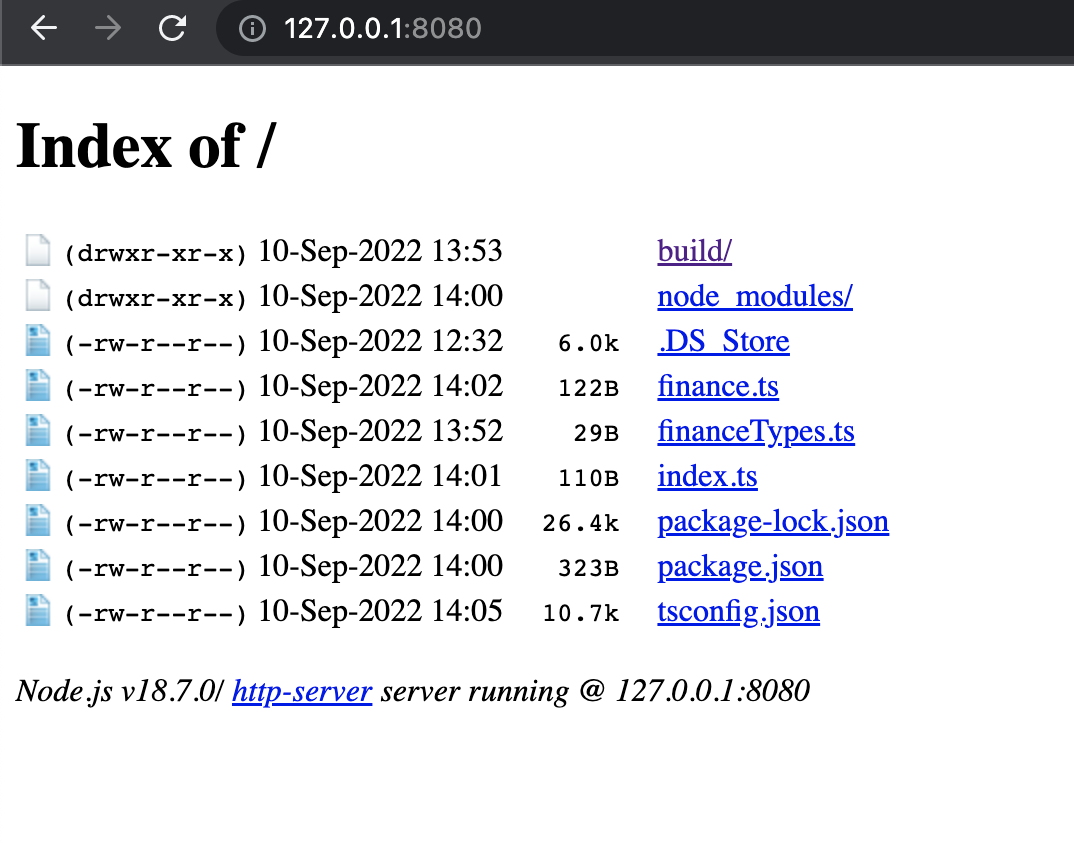Click the file icon beside .DS_Store
The width and height of the screenshot is (1074, 844).
click(36, 341)
